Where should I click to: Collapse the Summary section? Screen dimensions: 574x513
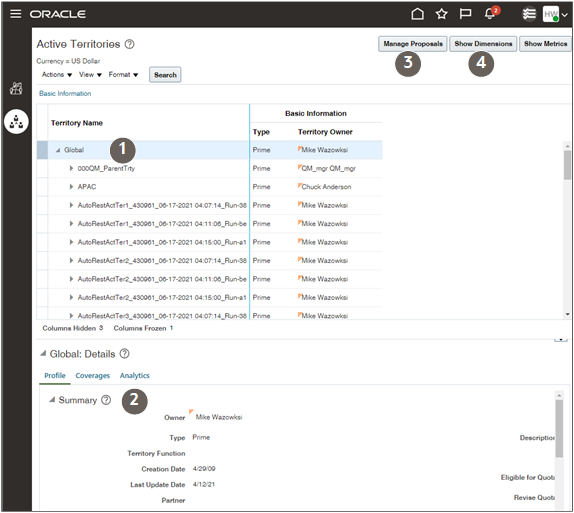(x=52, y=399)
